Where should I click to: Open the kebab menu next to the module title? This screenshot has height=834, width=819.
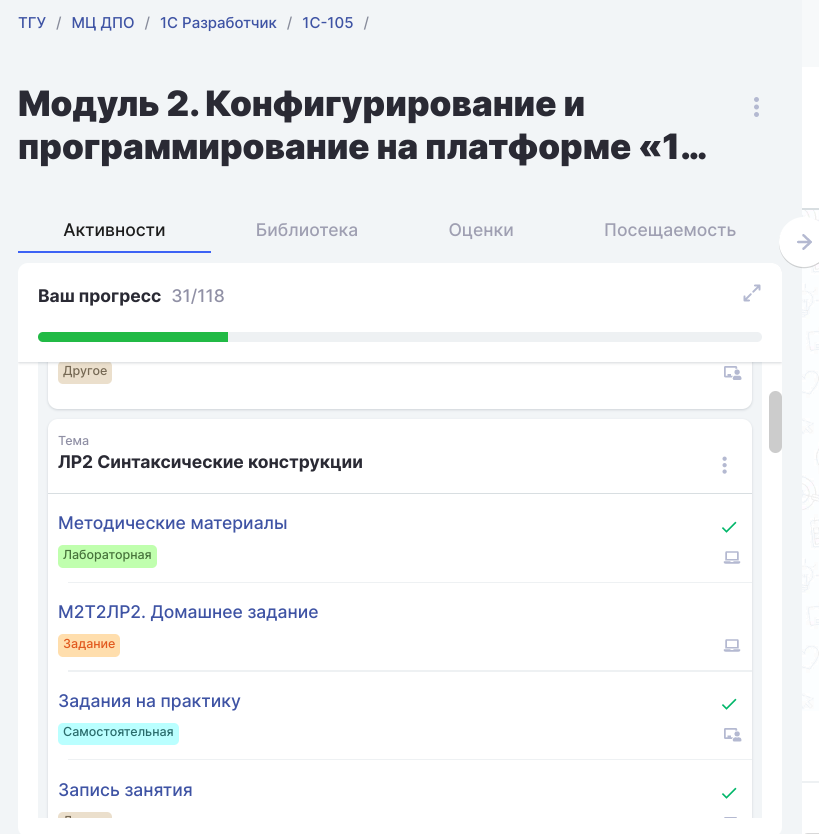click(x=756, y=107)
